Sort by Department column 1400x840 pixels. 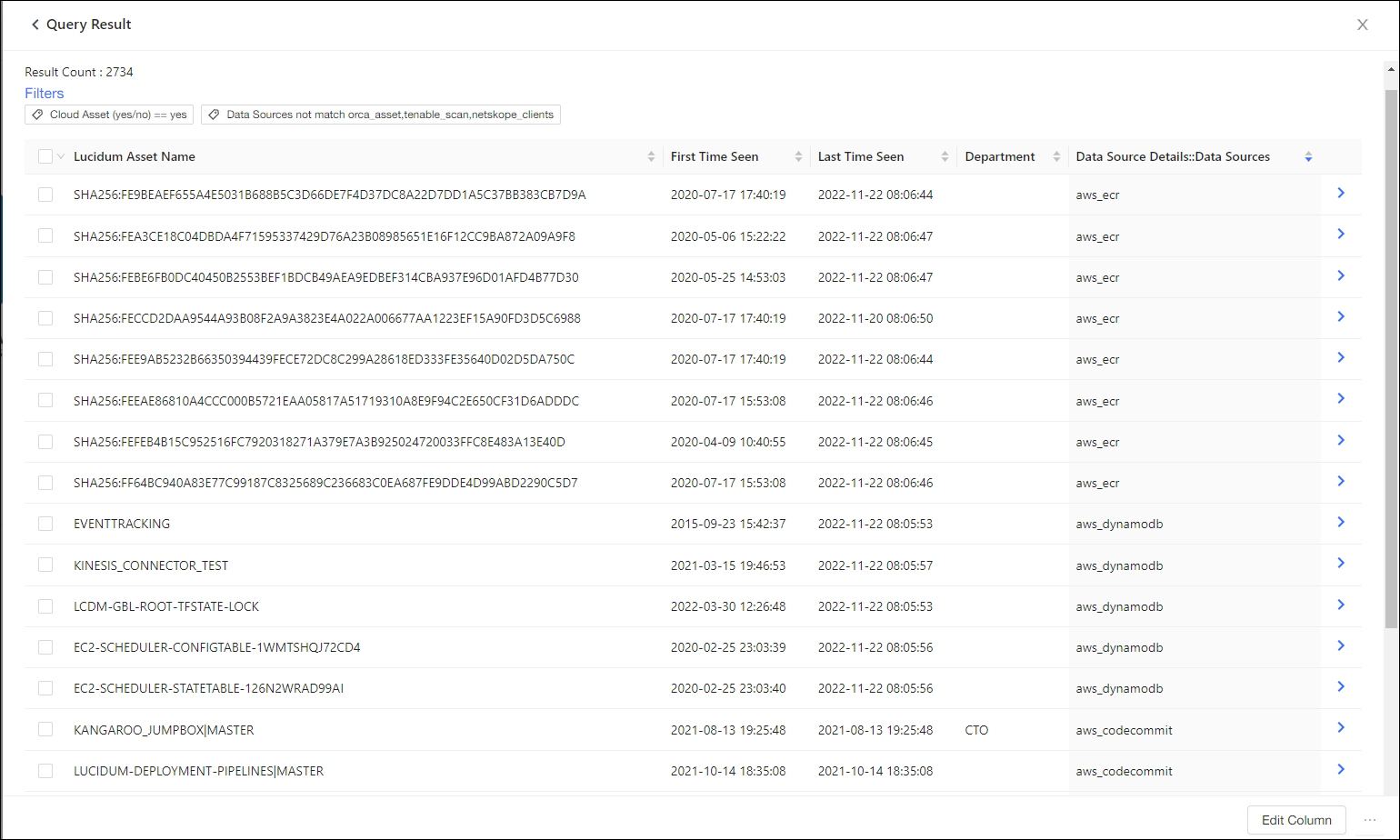1056,156
